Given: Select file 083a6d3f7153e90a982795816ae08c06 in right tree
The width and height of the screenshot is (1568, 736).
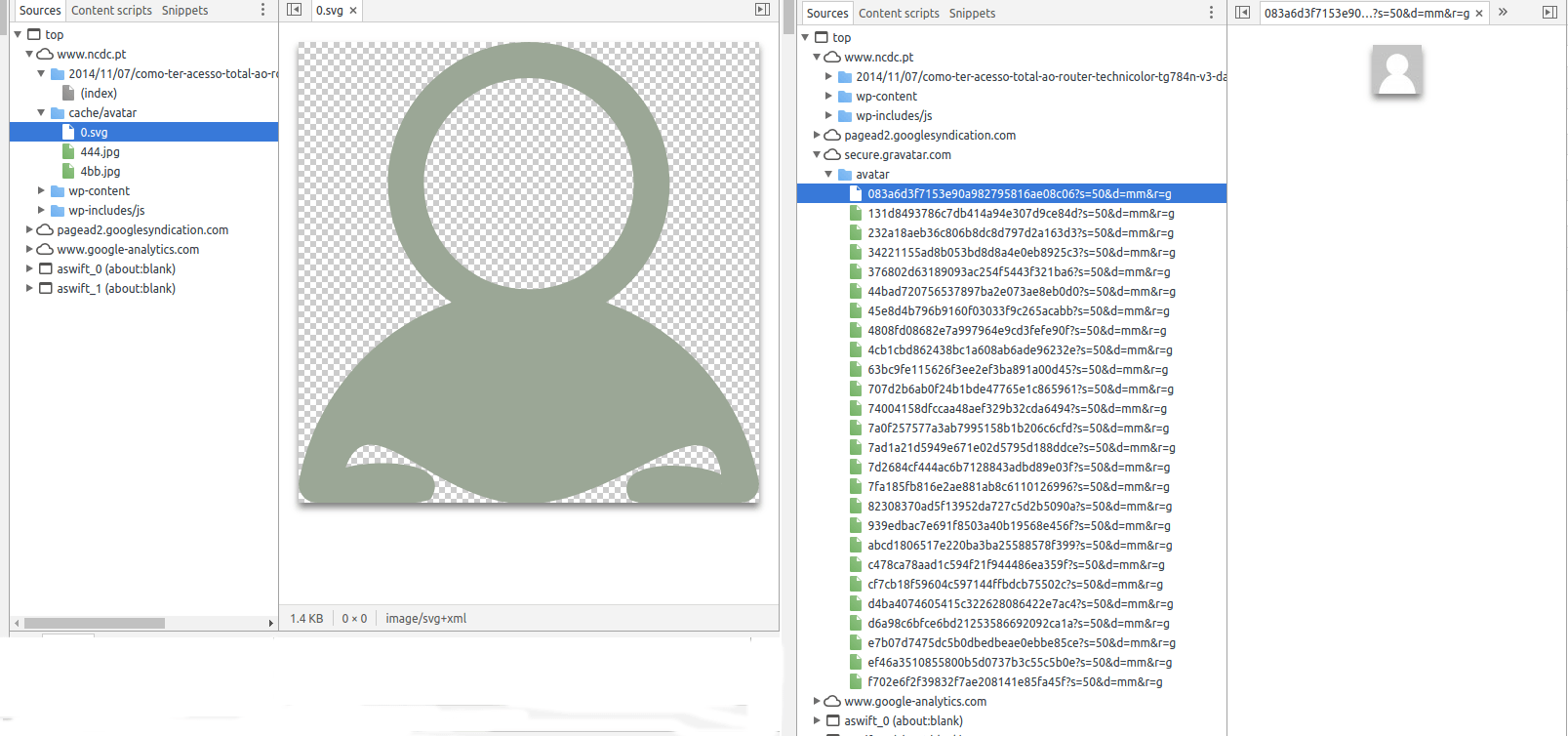Looking at the screenshot, I should tap(1012, 193).
